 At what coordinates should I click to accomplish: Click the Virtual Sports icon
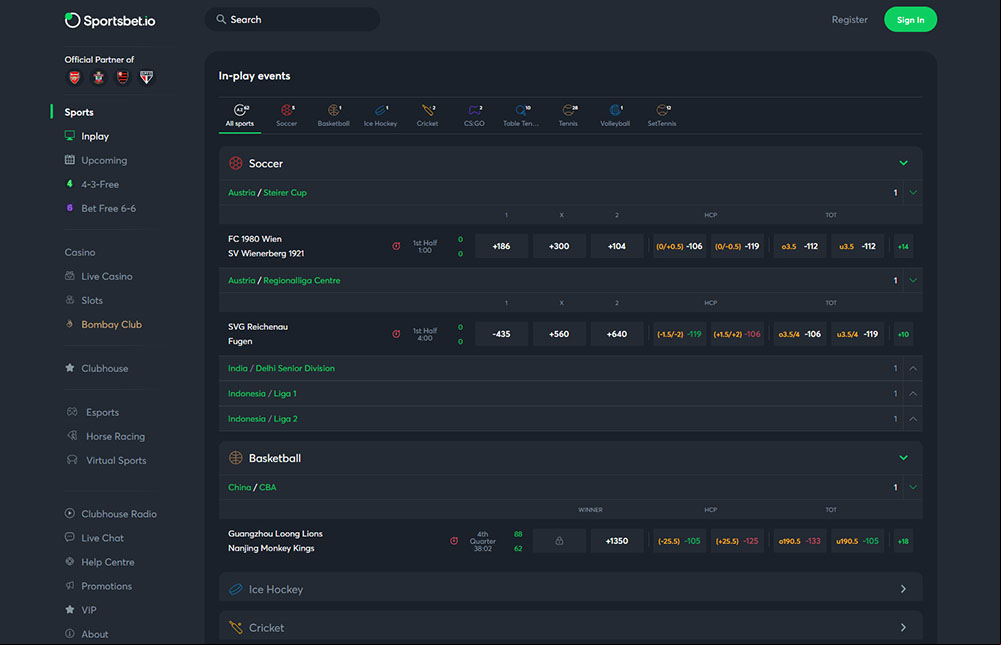72,460
